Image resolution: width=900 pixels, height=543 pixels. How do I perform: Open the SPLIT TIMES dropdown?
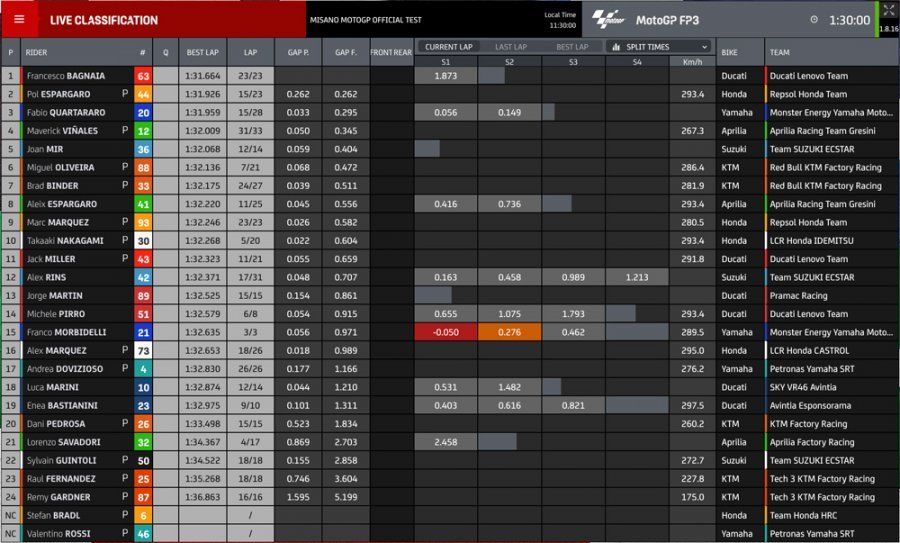tap(659, 47)
